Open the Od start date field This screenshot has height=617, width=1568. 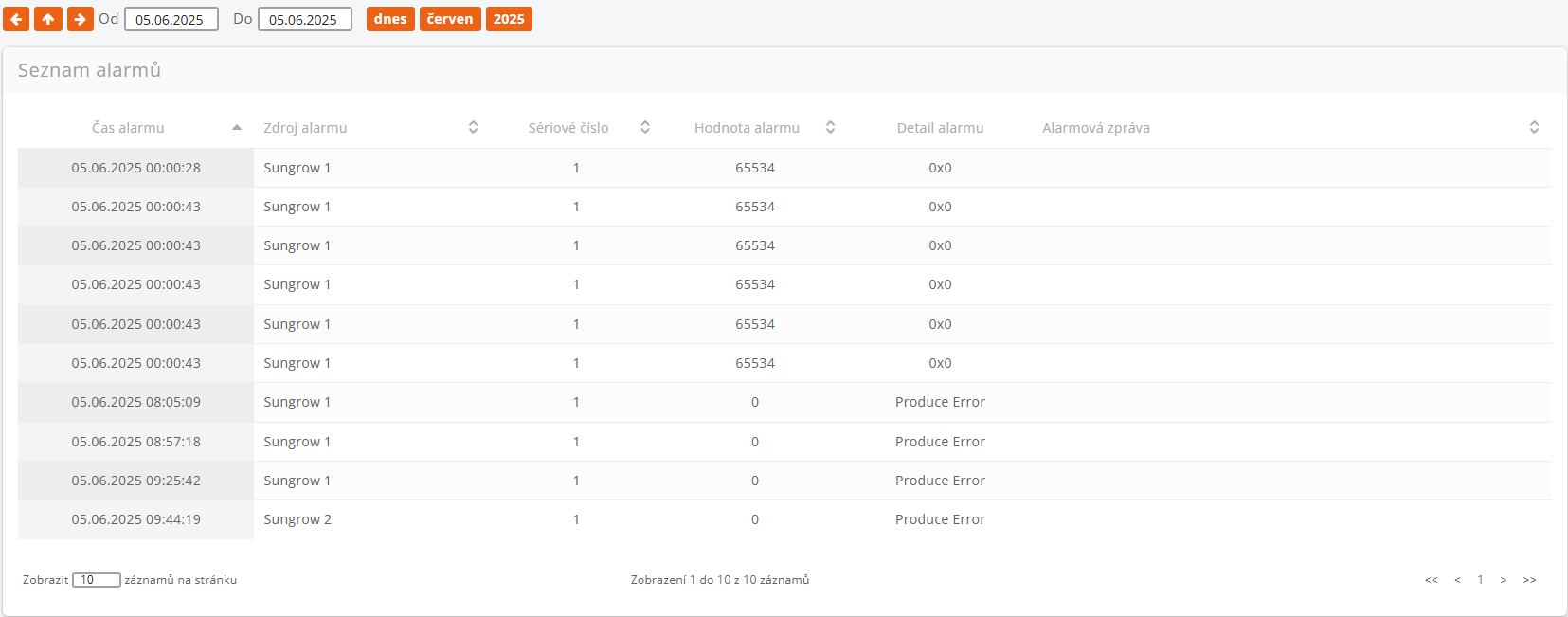click(x=171, y=19)
